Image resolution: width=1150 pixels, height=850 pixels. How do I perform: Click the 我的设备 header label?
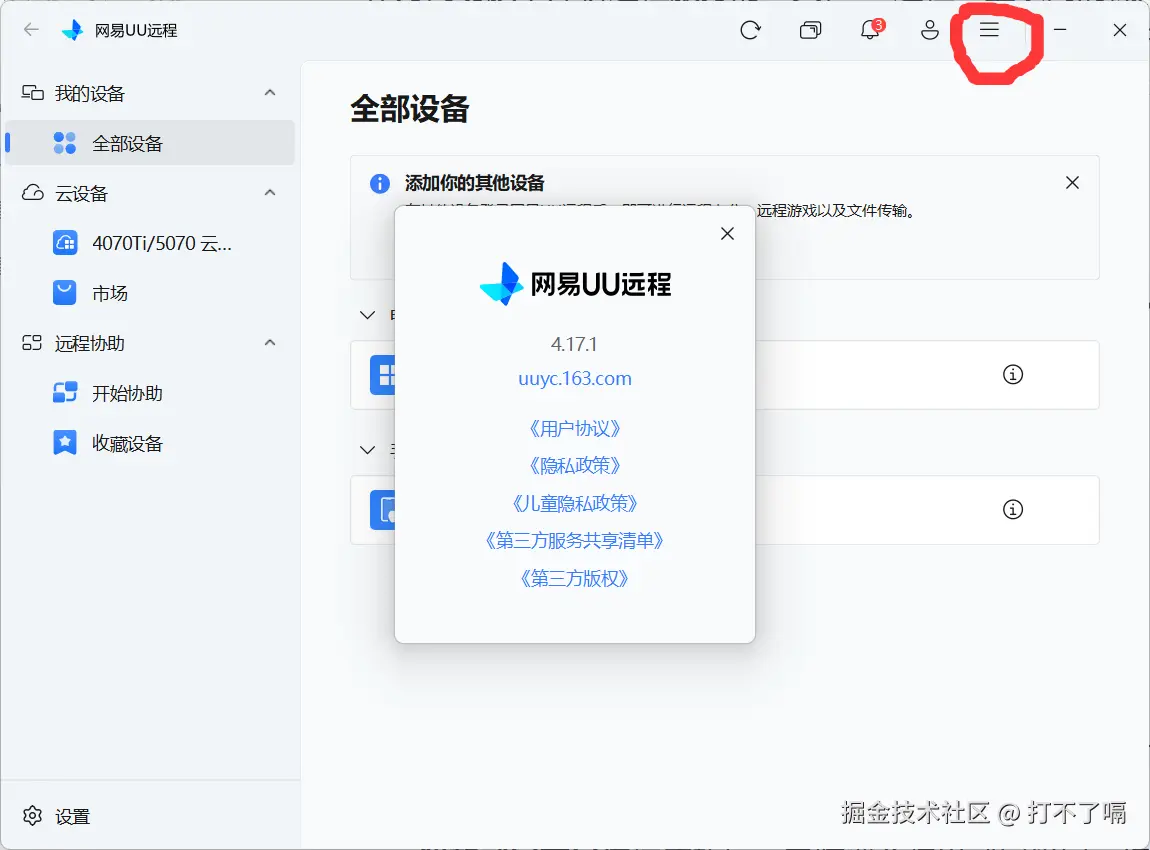click(x=89, y=93)
